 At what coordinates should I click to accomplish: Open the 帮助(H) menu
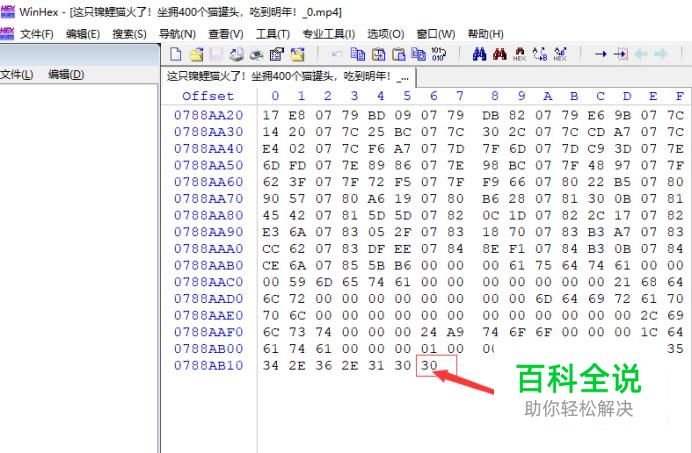485,34
